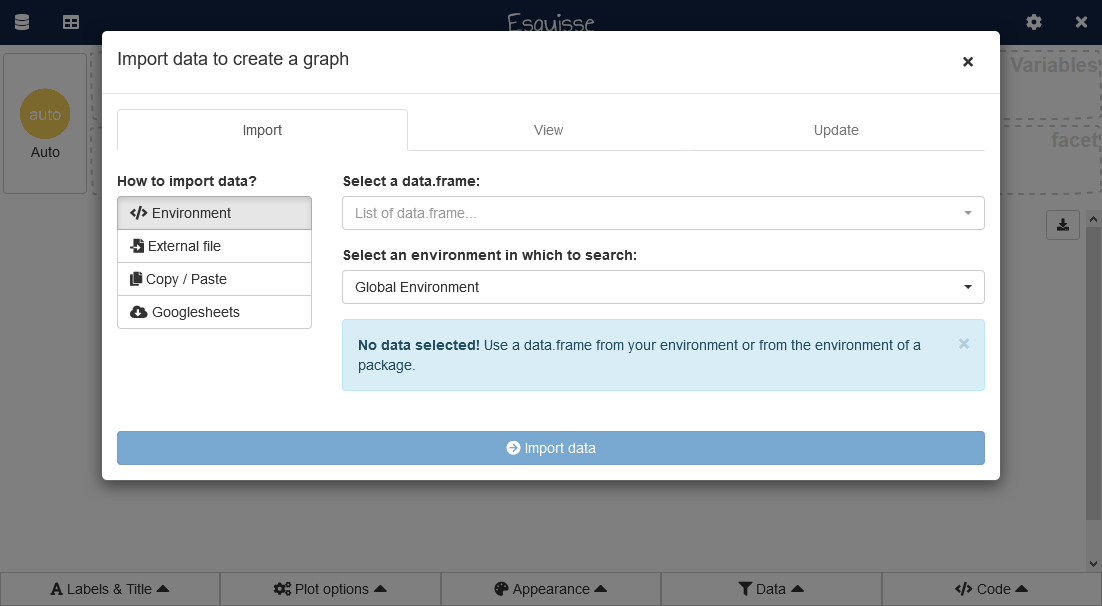Click the download plot icon button
Image resolution: width=1102 pixels, height=606 pixels.
1063,224
